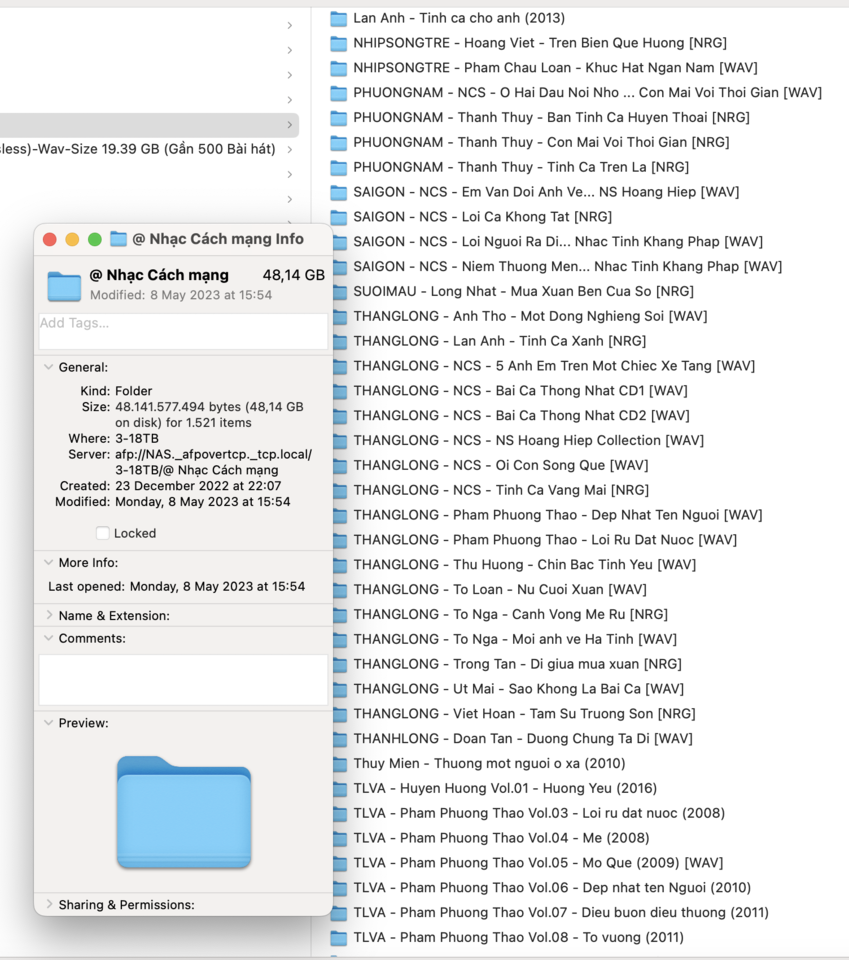Screen dimensions: 849x960
Task: Click folder icon of SAIGON - NCS - Em Van Doi Anh Ve
Action: point(338,192)
